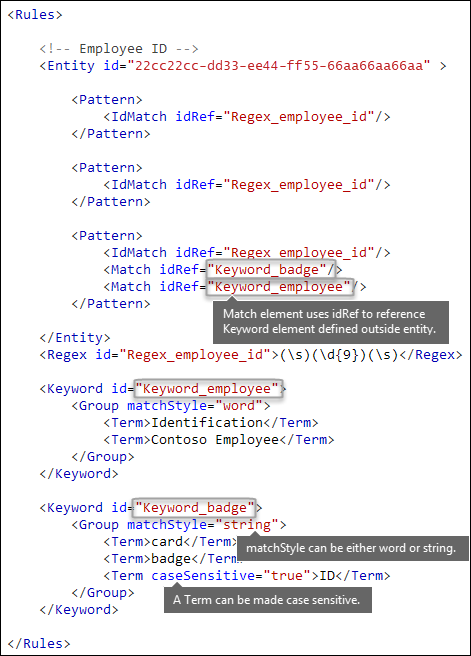This screenshot has height=656, width=471.
Task: Click the "Employee ID" XML comment
Action: point(119,49)
